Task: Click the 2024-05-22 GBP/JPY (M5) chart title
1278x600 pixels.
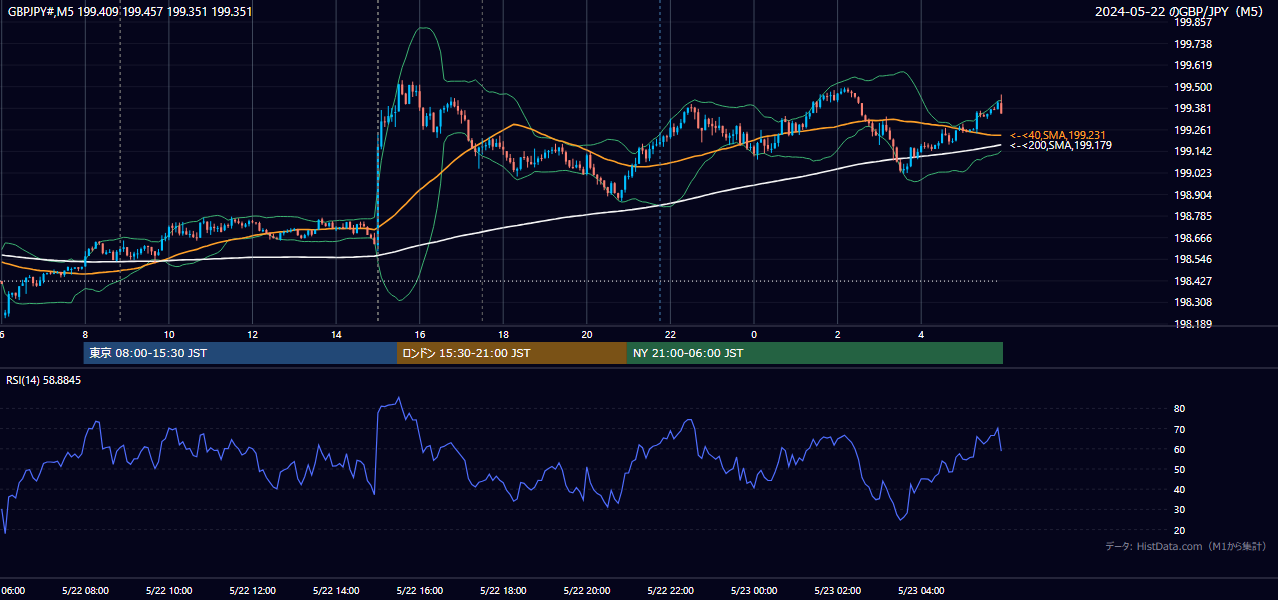Action: 1181,12
